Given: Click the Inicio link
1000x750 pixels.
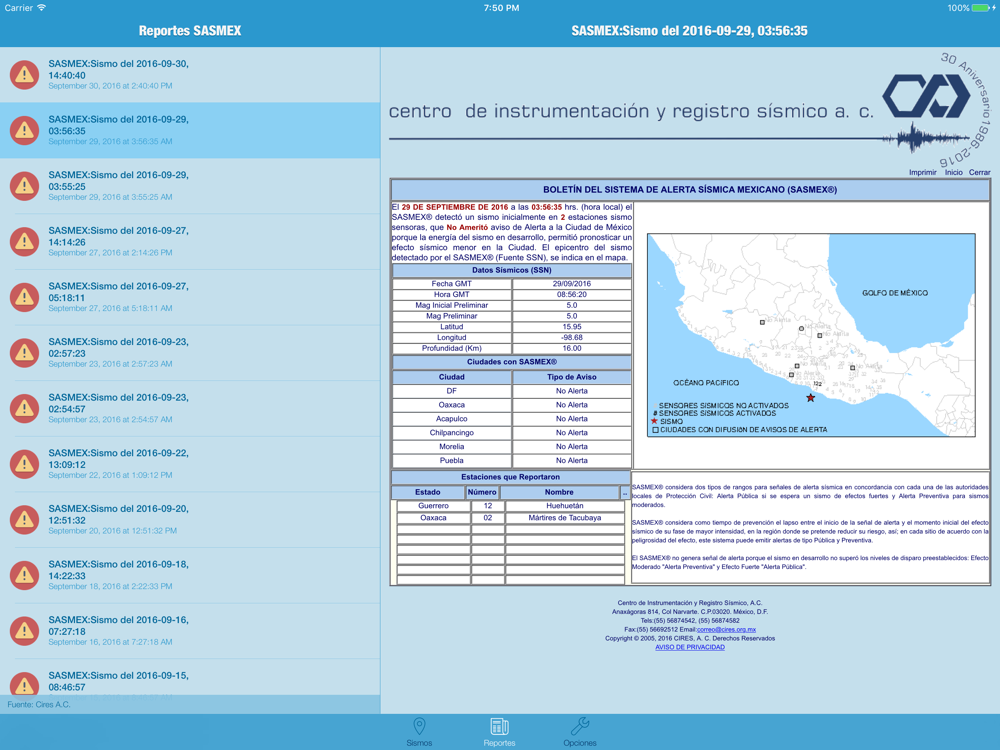Looking at the screenshot, I should (953, 172).
